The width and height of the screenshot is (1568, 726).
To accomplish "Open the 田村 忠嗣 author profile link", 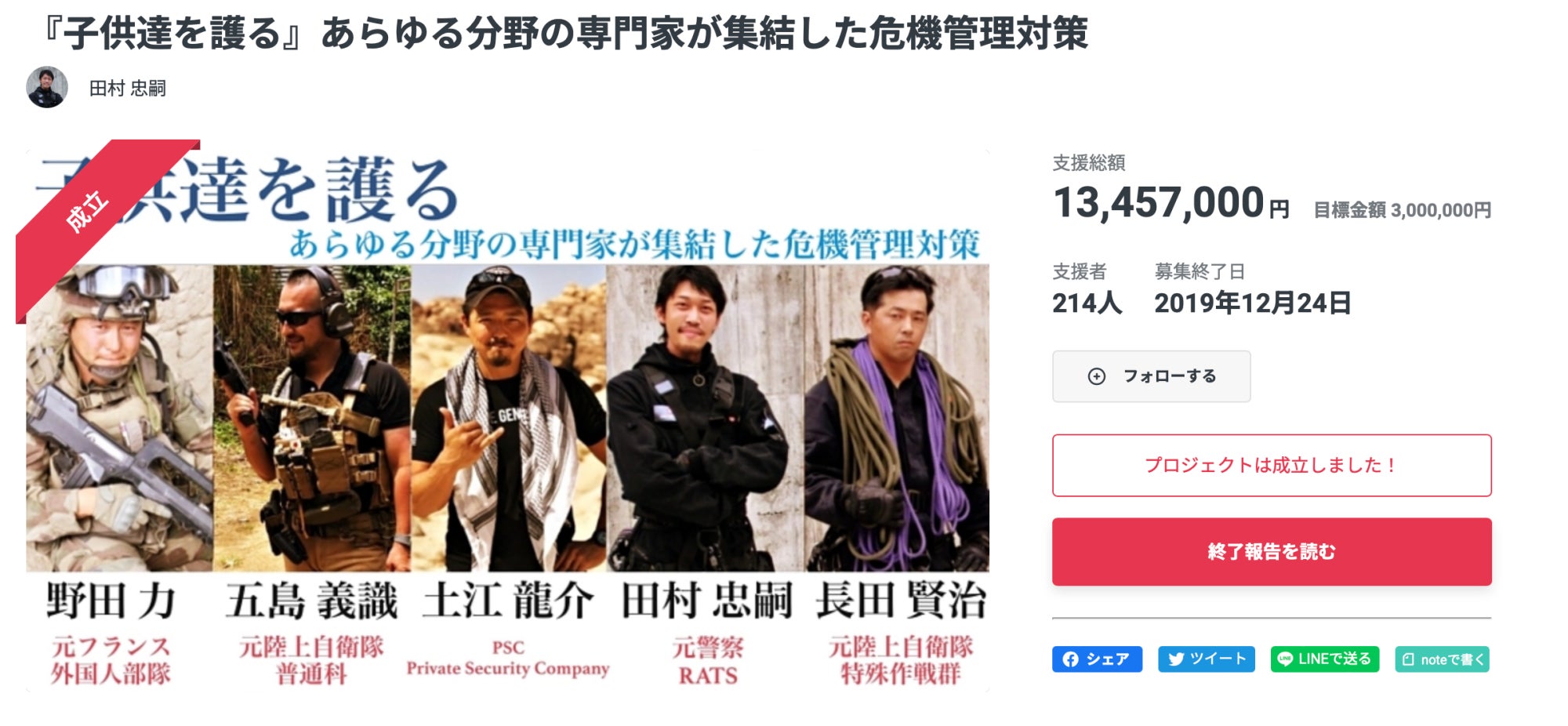I will (x=127, y=88).
